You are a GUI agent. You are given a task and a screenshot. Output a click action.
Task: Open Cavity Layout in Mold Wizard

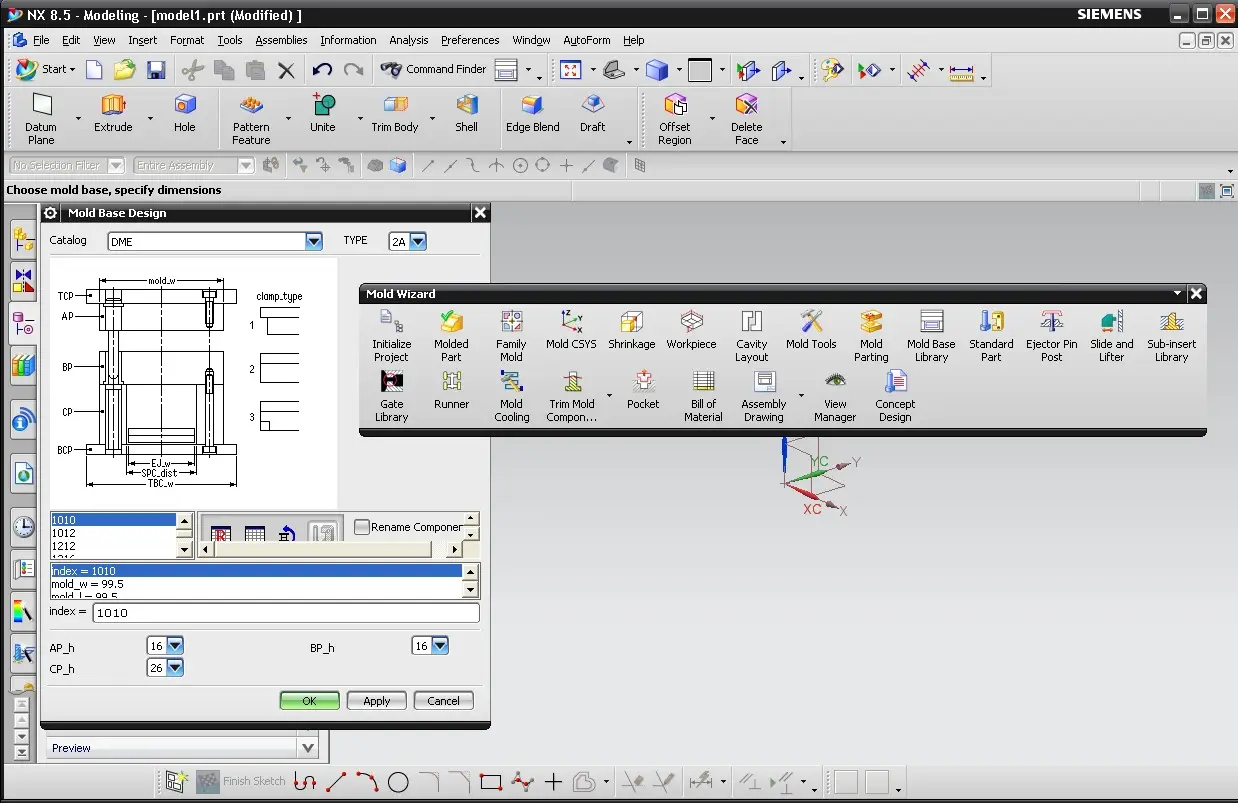(752, 335)
